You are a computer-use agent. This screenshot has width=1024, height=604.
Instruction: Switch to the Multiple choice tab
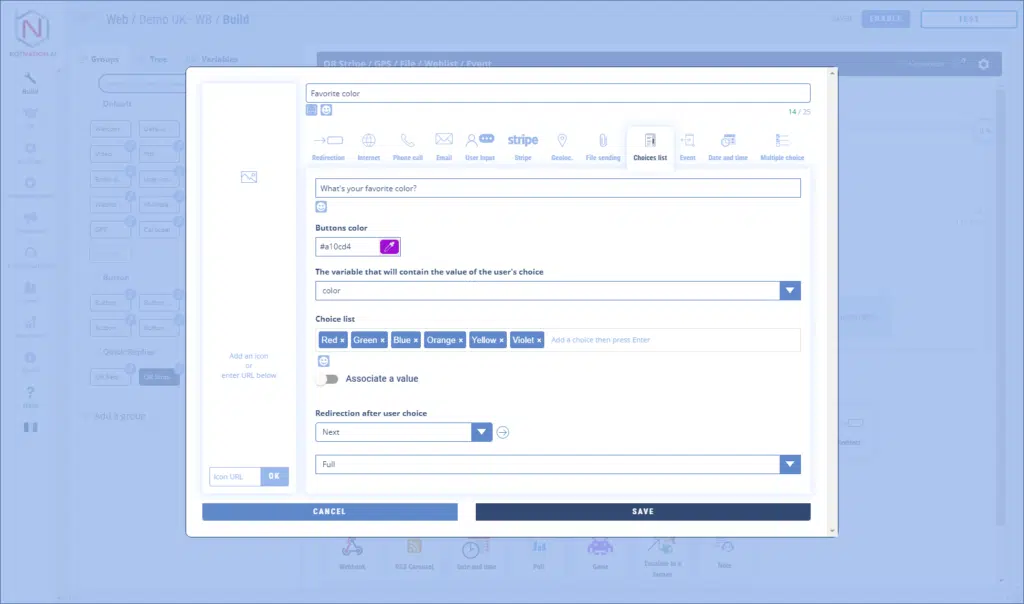pos(782,141)
